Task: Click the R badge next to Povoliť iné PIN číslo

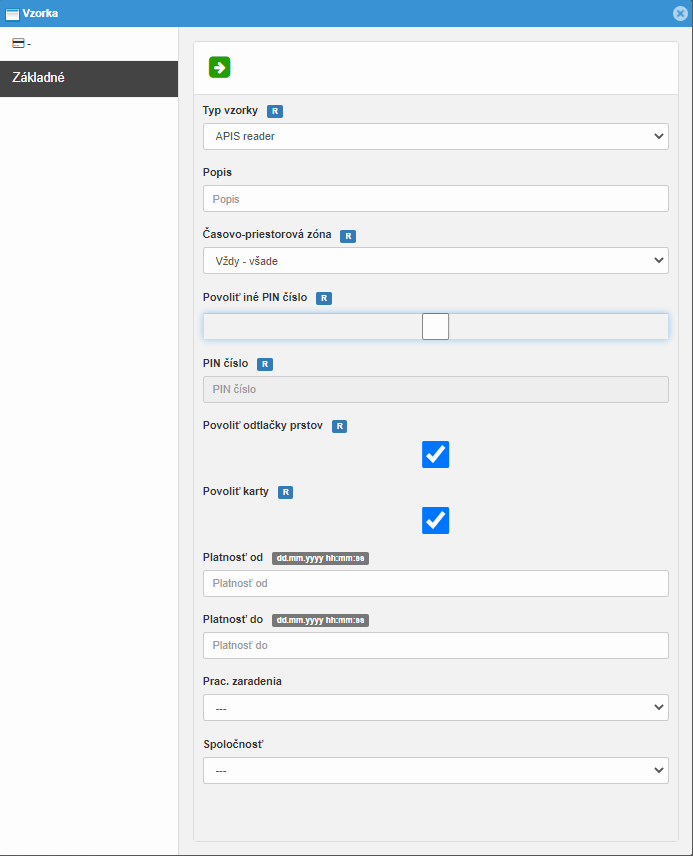Action: coord(324,298)
